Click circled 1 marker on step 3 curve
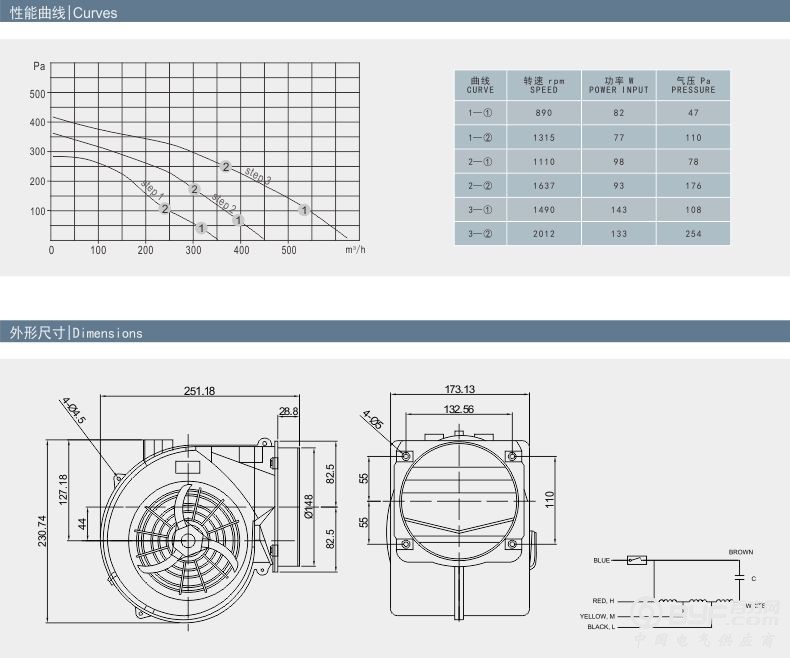790x658 pixels. coord(305,209)
